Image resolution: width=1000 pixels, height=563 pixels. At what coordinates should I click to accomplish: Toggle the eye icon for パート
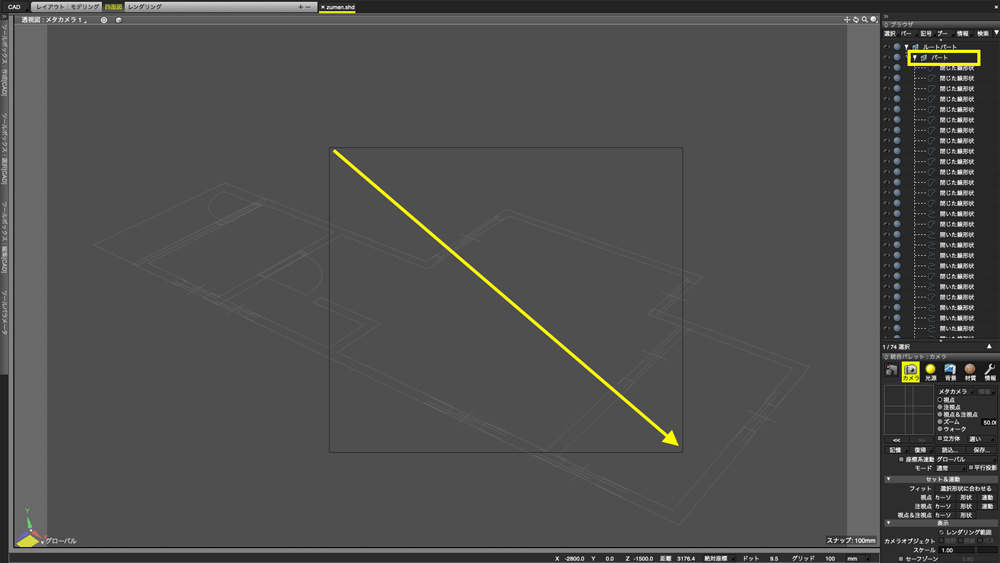[886, 57]
